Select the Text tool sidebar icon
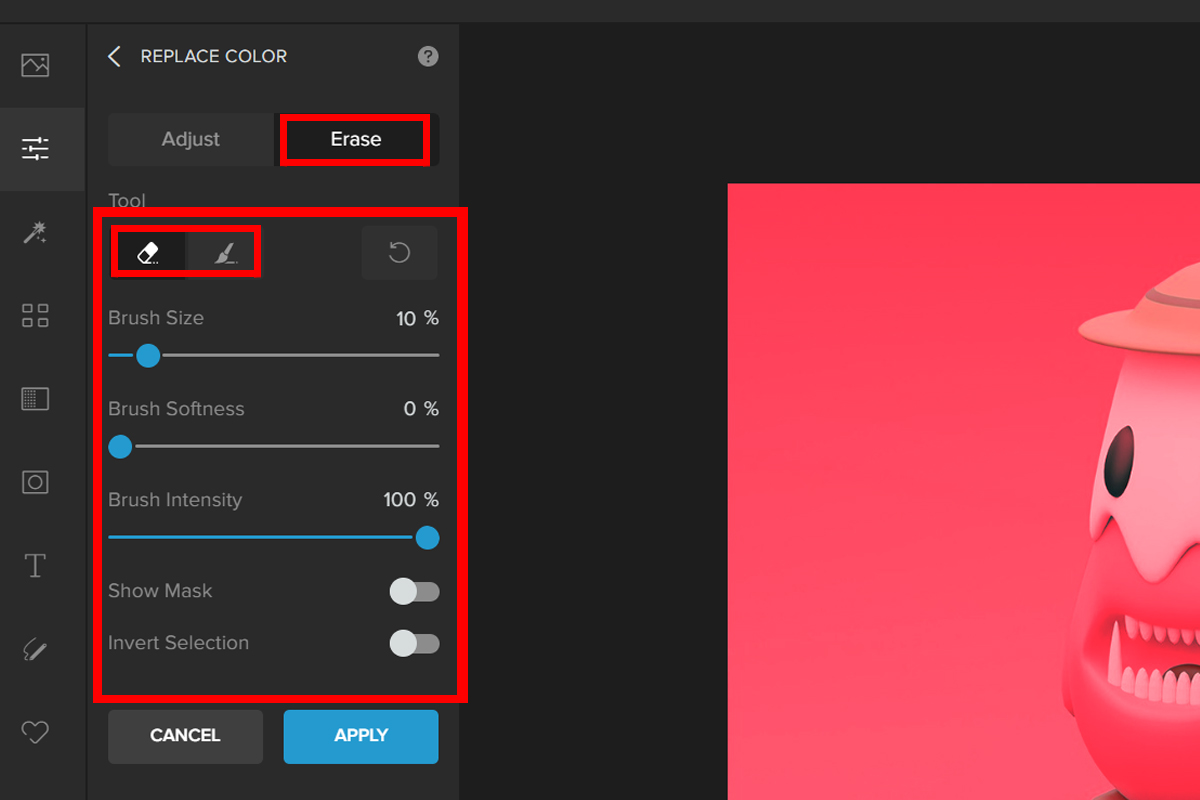 (35, 566)
